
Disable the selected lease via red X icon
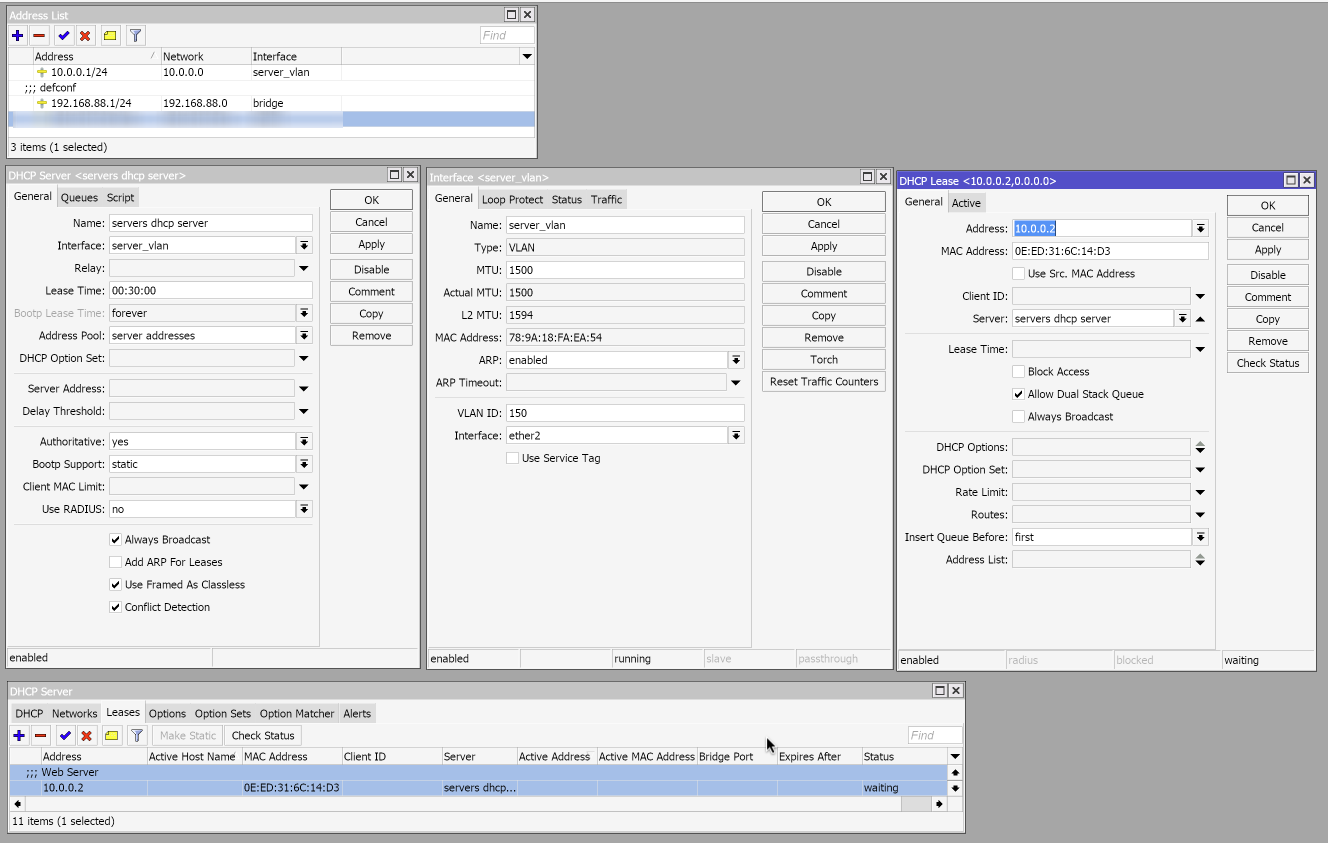[x=87, y=735]
